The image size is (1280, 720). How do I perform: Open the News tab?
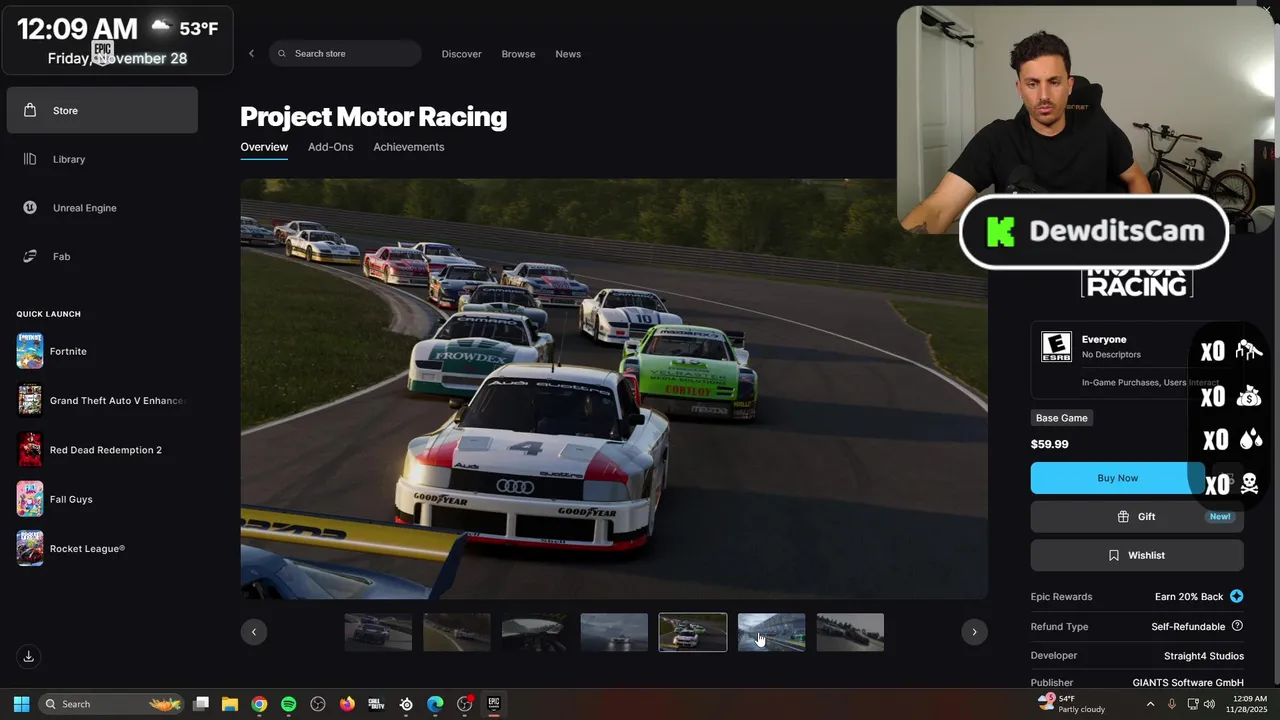pyautogui.click(x=568, y=54)
